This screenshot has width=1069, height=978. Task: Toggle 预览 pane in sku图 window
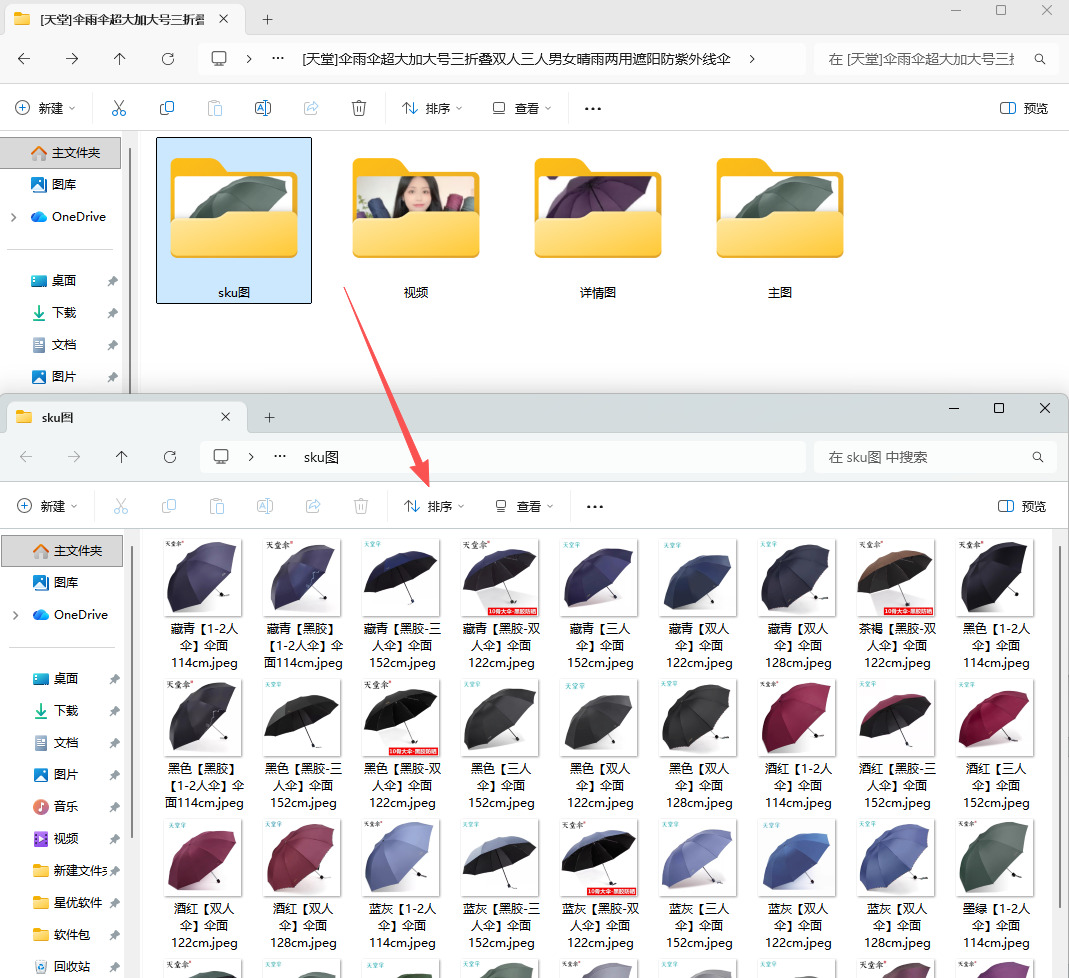[x=1022, y=506]
